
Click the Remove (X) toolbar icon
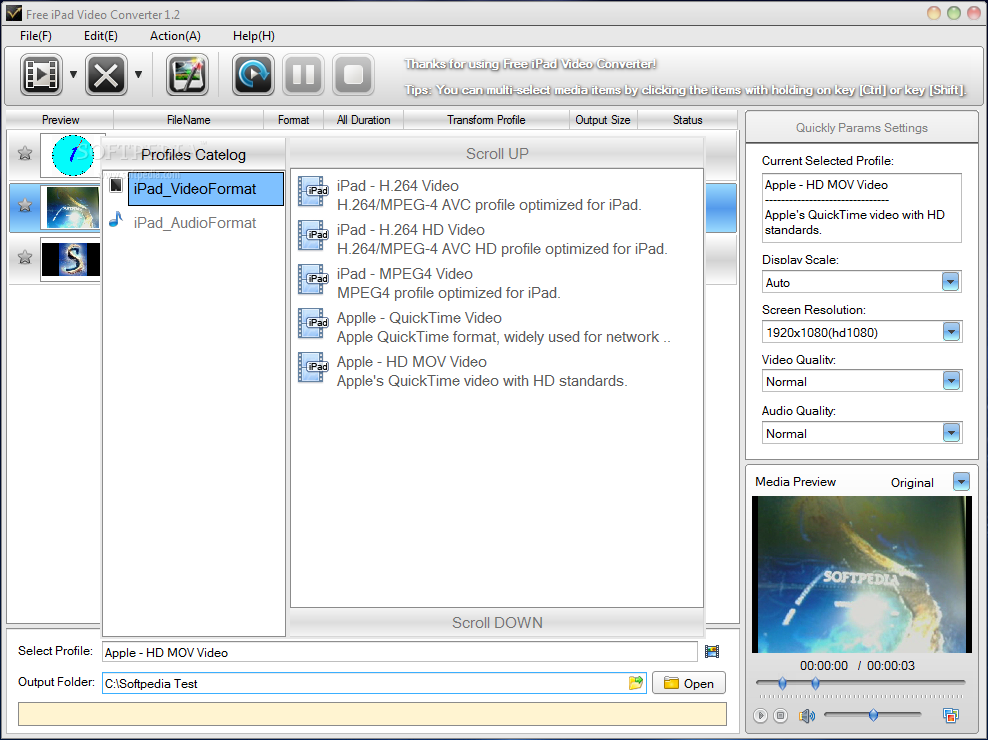click(106, 75)
